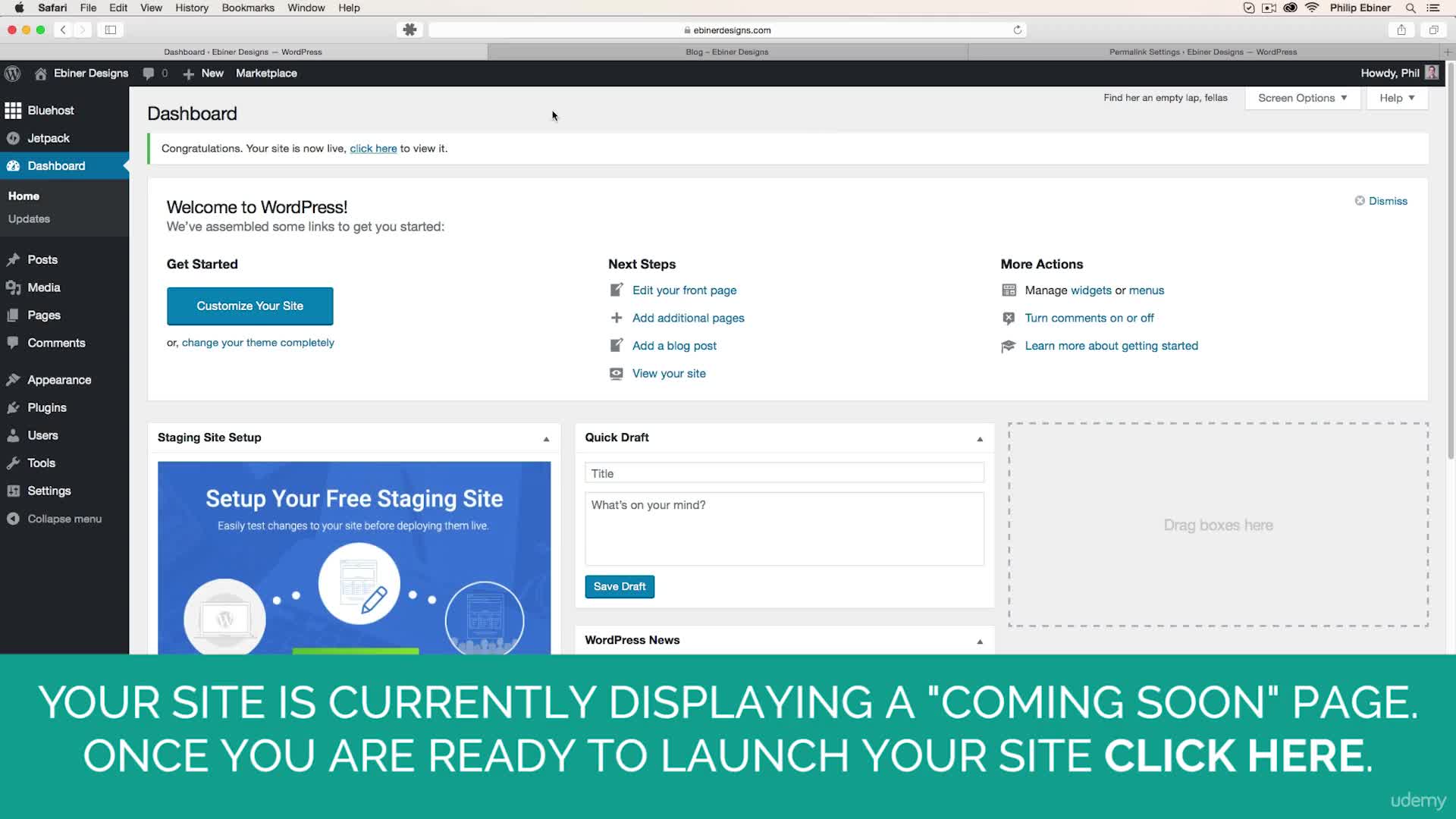Click the 'What's on your mind?' text area

pos(784,529)
